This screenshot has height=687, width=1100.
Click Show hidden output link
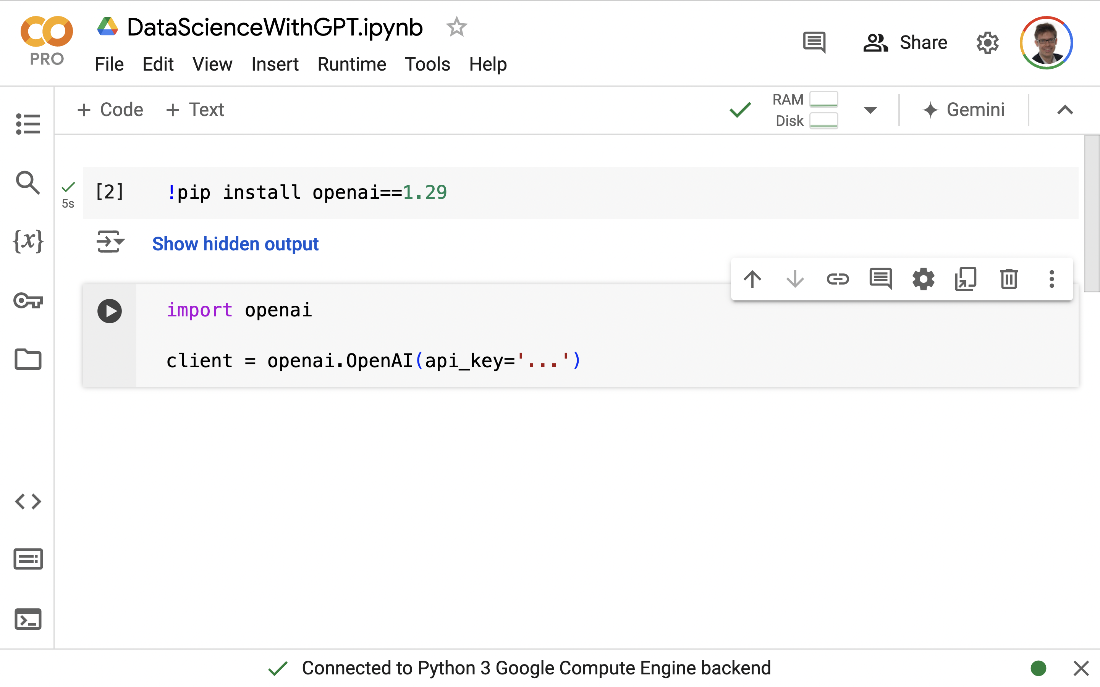click(x=235, y=244)
